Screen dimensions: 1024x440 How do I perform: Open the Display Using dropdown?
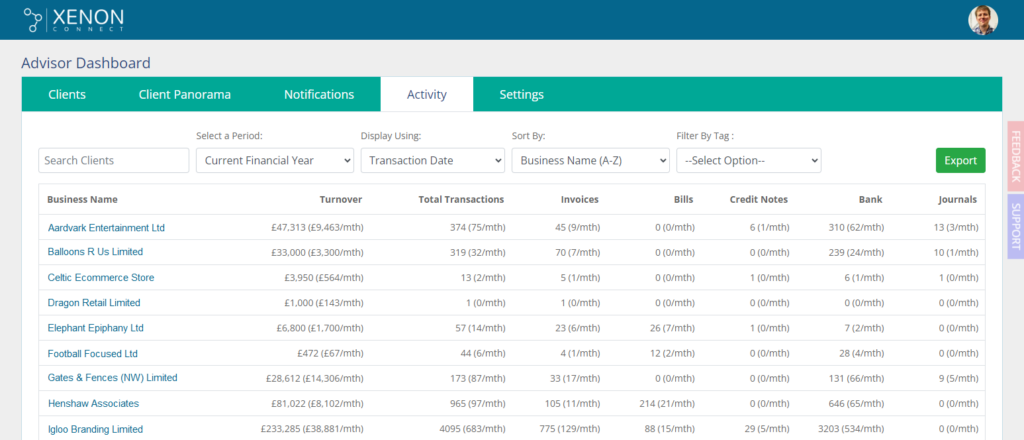[432, 160]
